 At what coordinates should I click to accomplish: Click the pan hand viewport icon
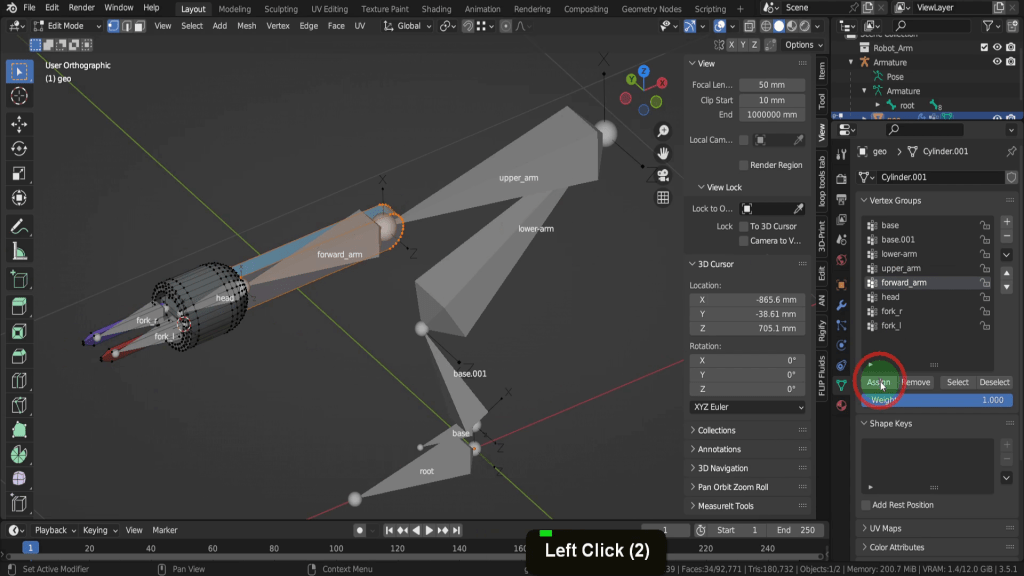[663, 153]
